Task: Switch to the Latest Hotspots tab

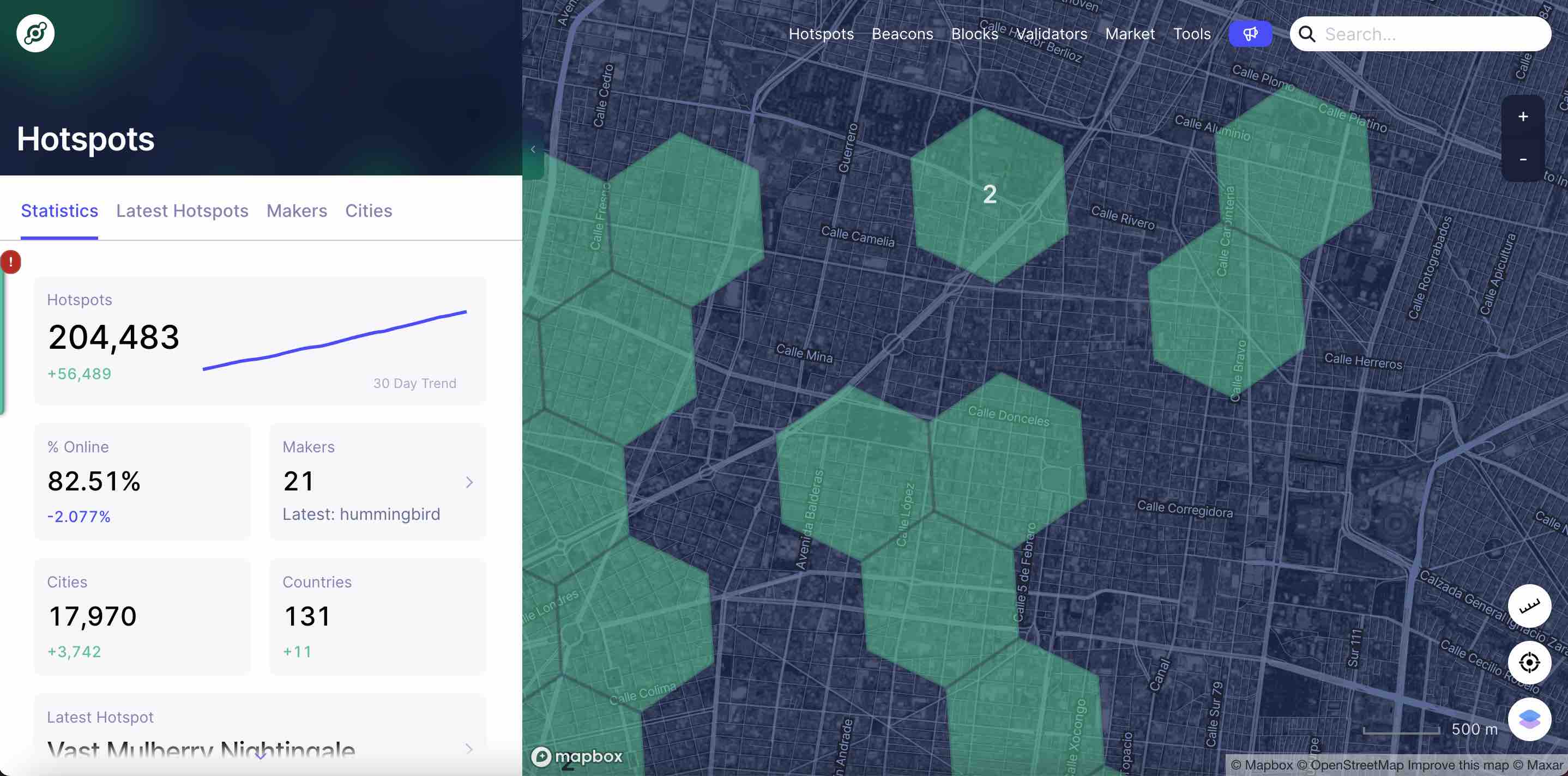Action: pyautogui.click(x=183, y=210)
